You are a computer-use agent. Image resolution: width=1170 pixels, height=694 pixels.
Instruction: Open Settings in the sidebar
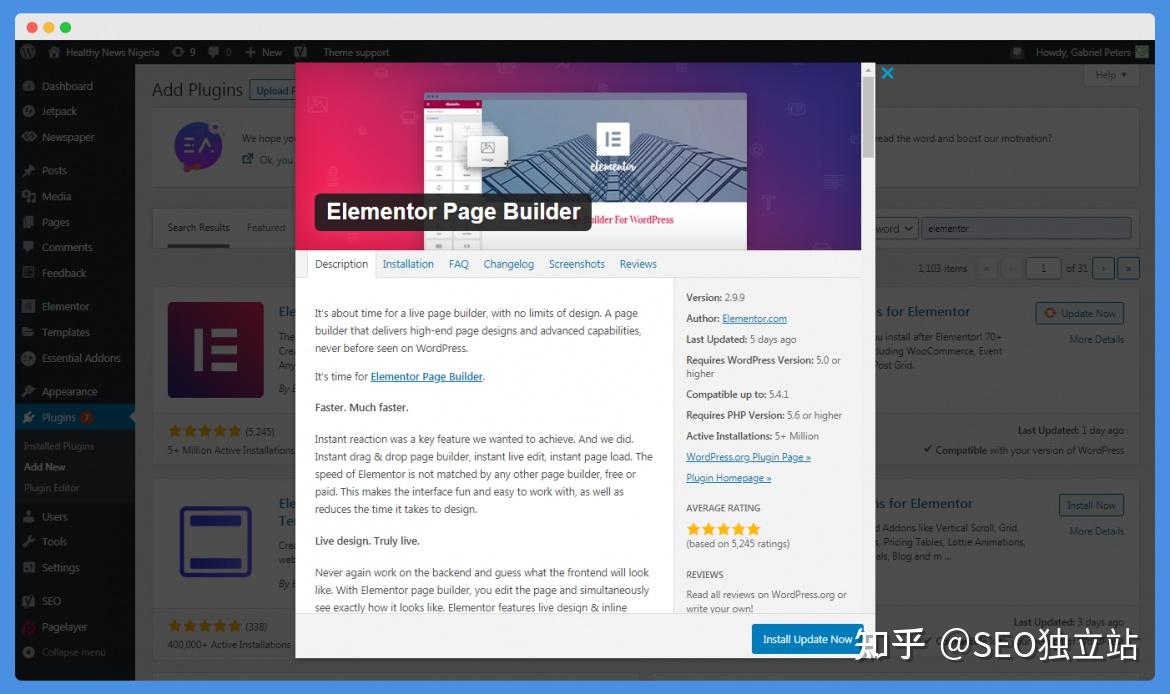pyautogui.click(x=58, y=568)
